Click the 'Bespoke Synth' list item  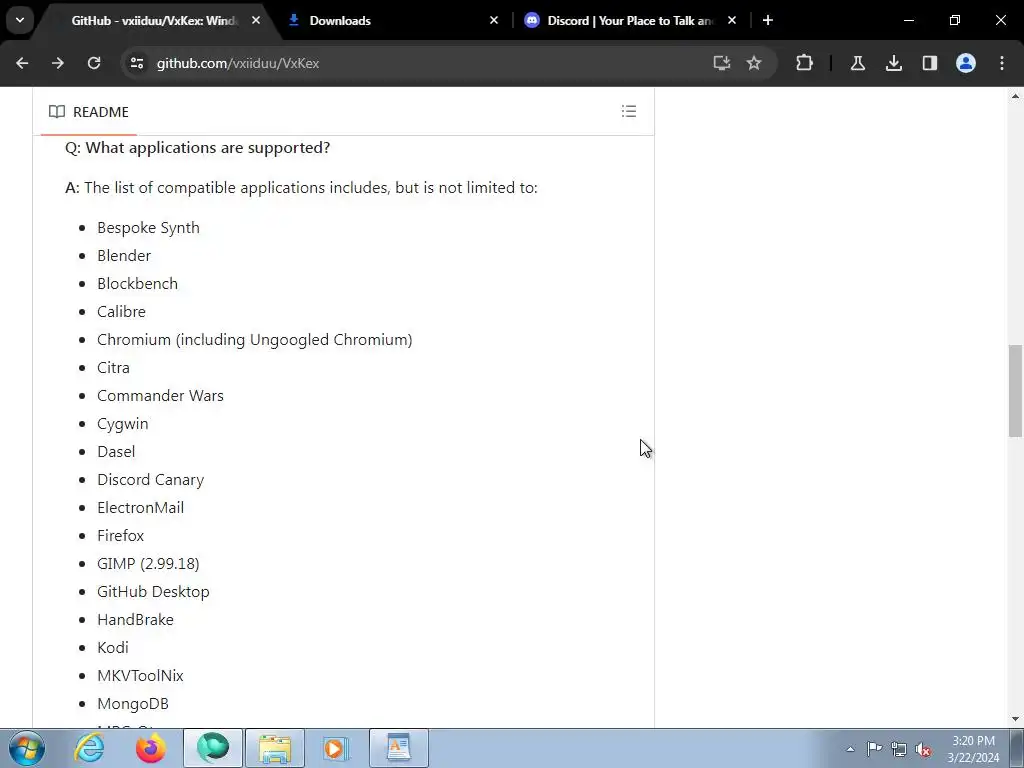point(148,227)
